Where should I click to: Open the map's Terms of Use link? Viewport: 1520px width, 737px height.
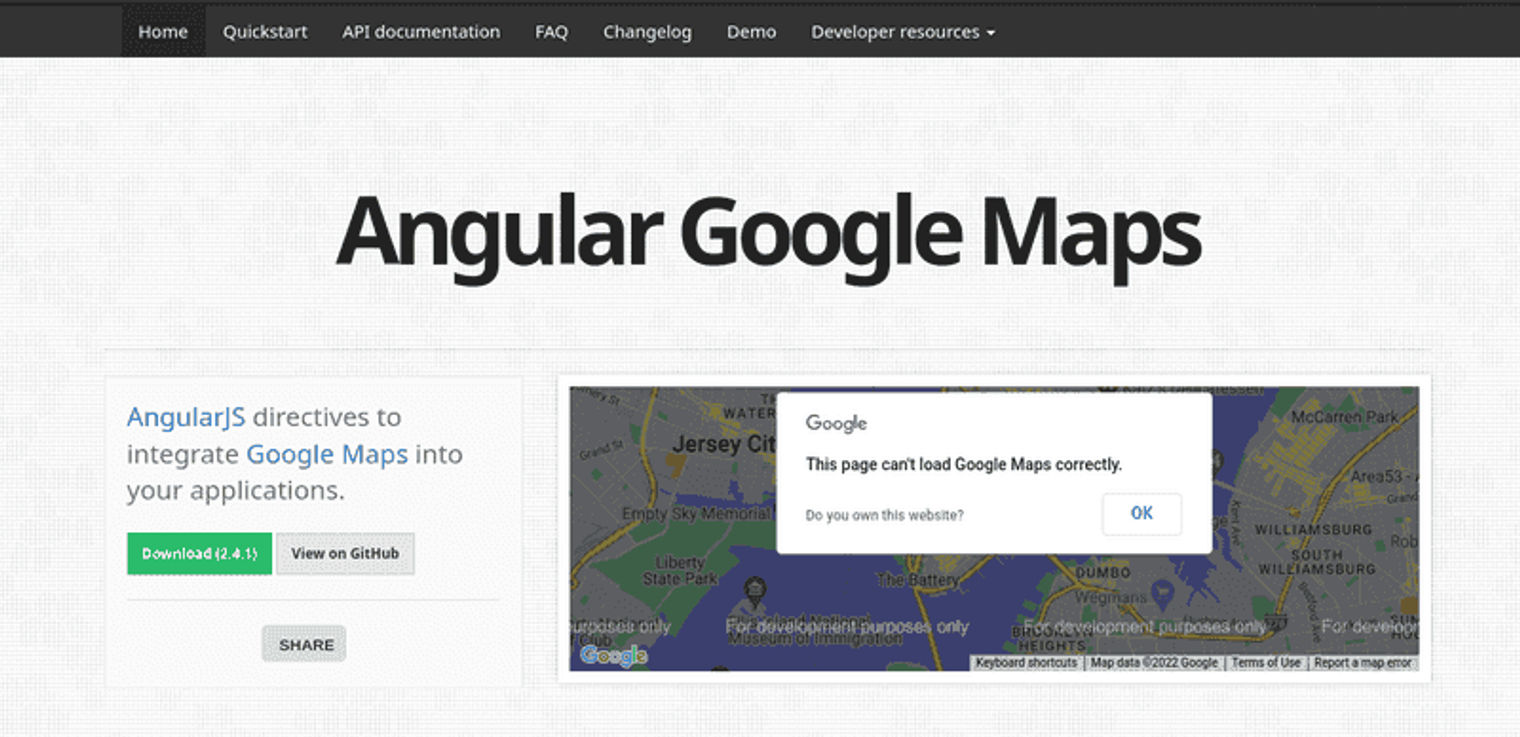[1265, 662]
